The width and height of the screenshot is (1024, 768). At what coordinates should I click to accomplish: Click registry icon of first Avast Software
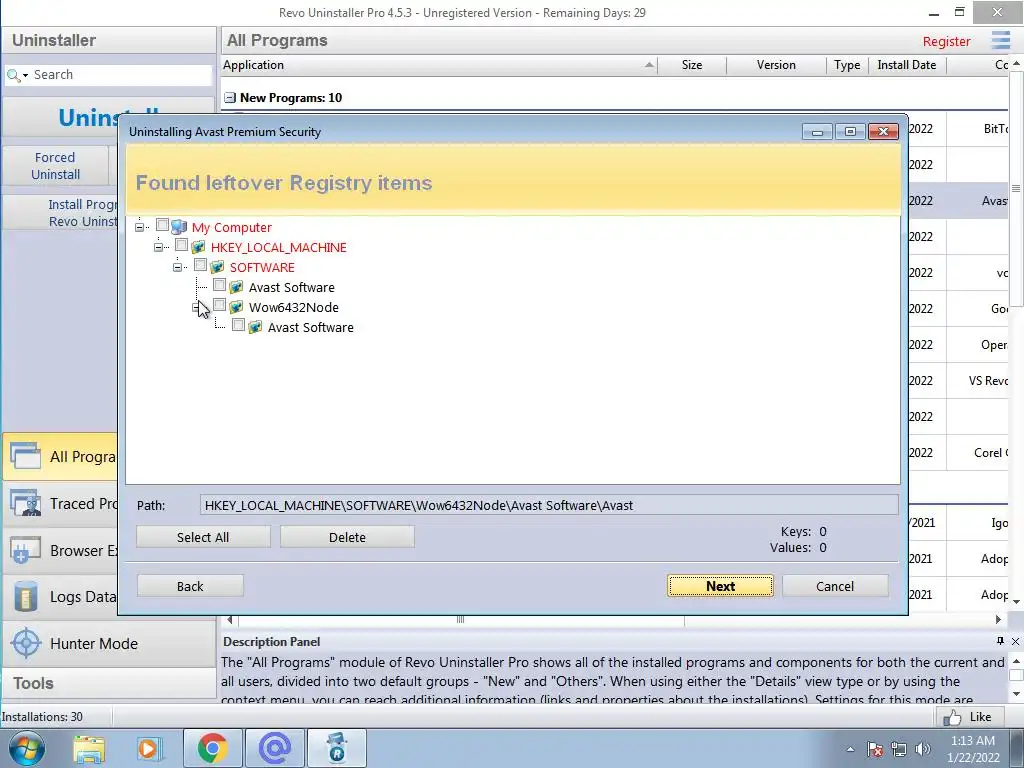click(236, 287)
